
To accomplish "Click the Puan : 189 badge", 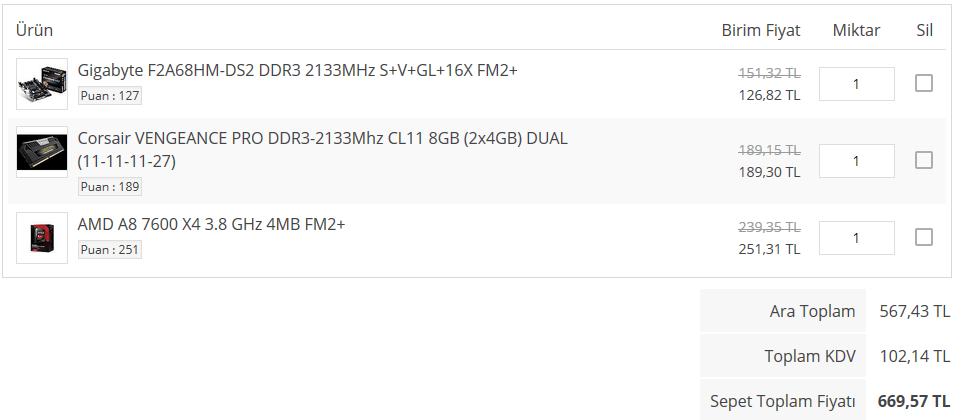I will pyautogui.click(x=110, y=187).
